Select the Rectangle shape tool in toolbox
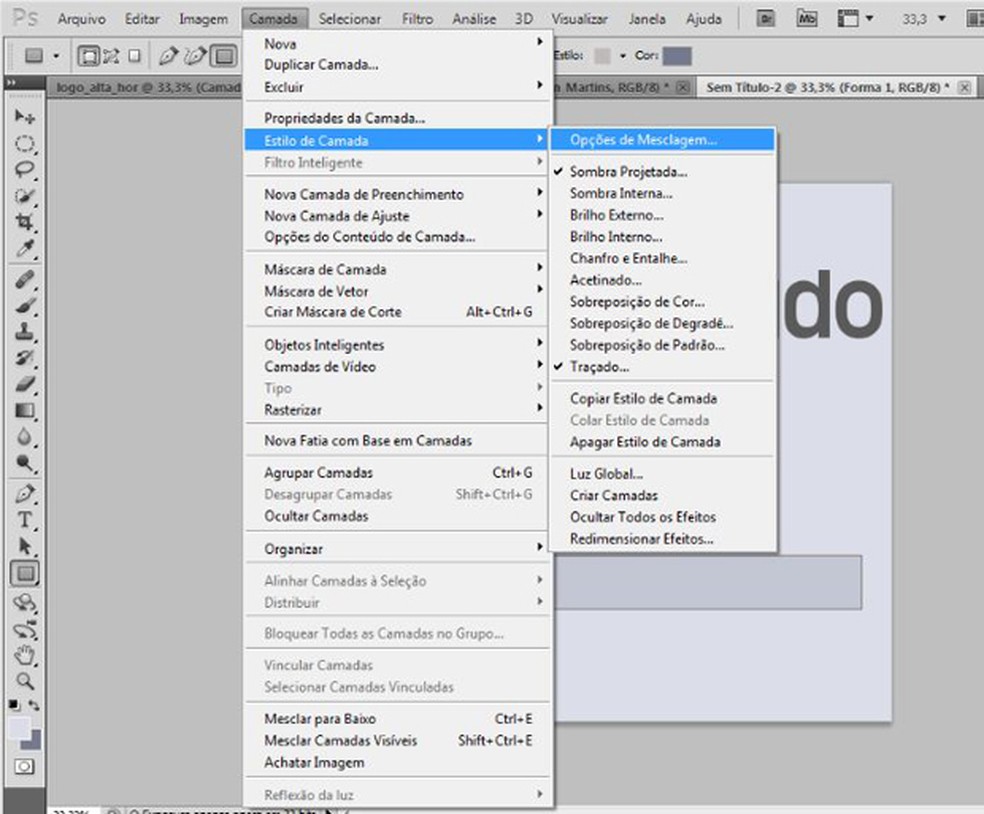984x814 pixels. (24, 573)
